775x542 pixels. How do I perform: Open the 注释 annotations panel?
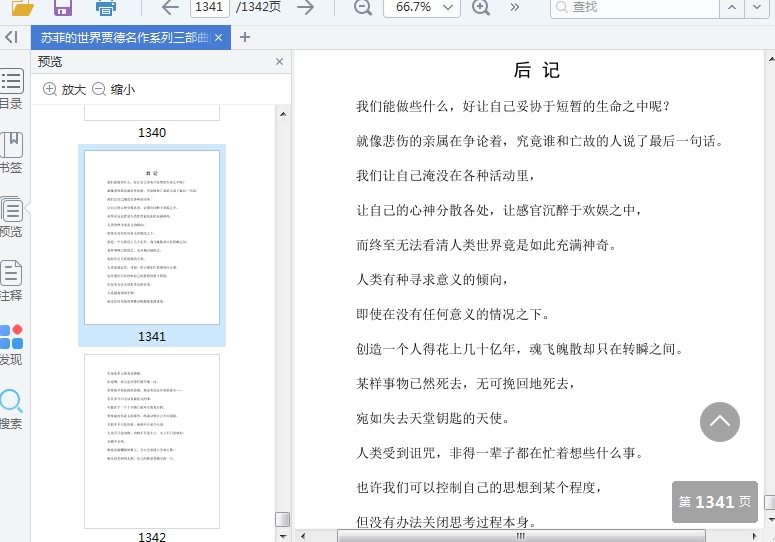coord(12,281)
